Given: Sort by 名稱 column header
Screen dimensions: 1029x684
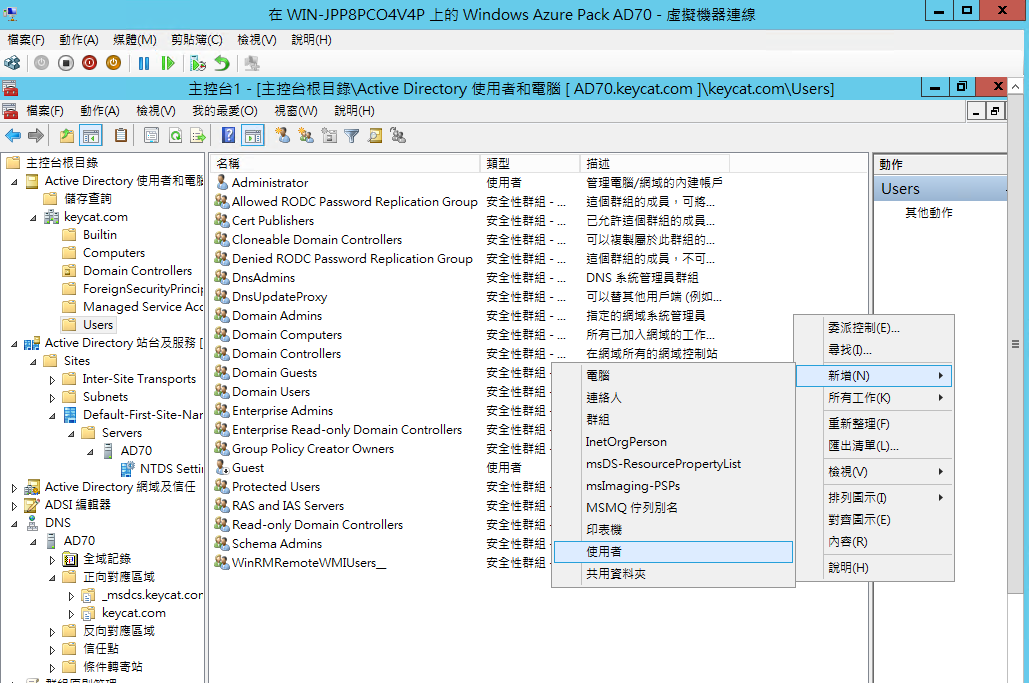Looking at the screenshot, I should click(345, 163).
